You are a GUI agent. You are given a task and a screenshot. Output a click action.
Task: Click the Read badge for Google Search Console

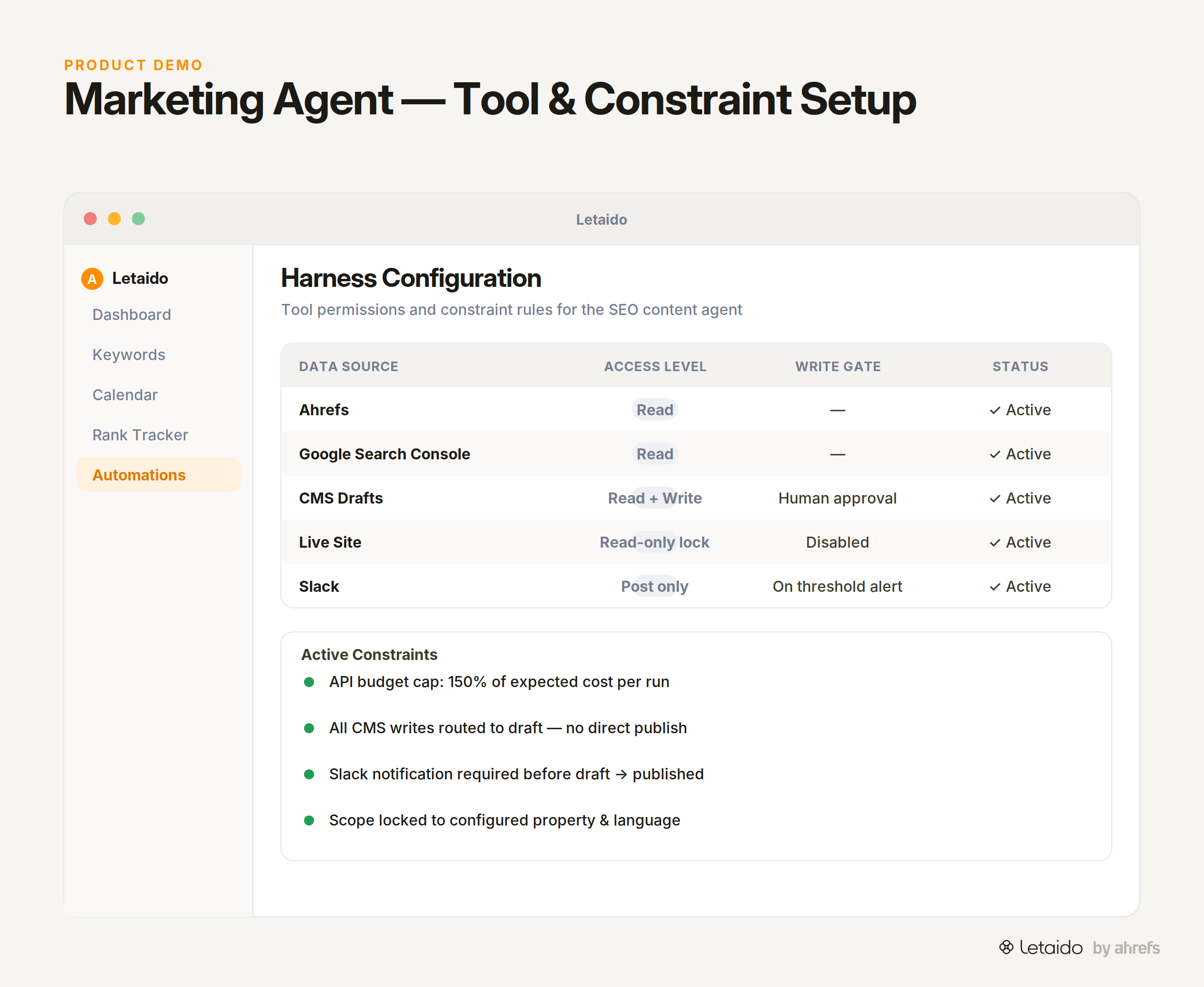655,454
